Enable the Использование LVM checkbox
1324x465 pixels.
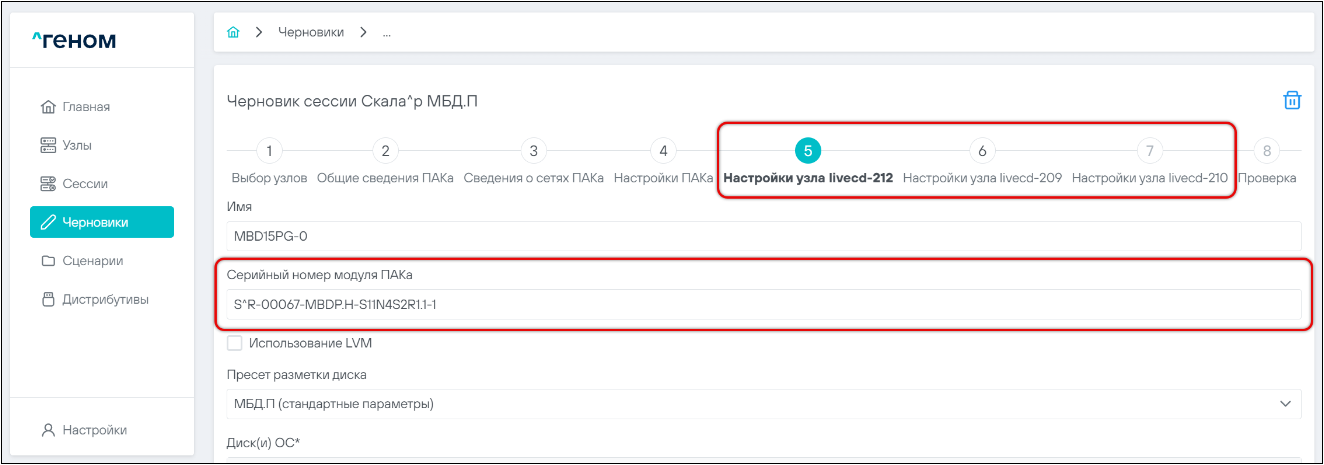[235, 343]
